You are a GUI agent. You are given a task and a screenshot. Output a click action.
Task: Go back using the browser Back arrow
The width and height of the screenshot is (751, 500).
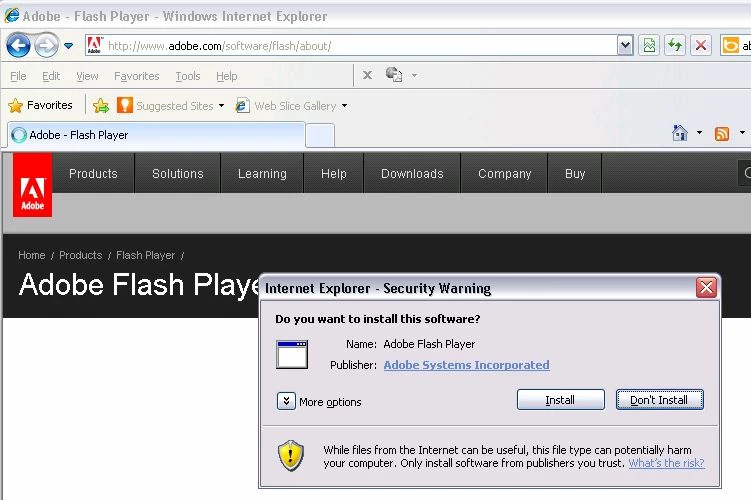(18, 46)
